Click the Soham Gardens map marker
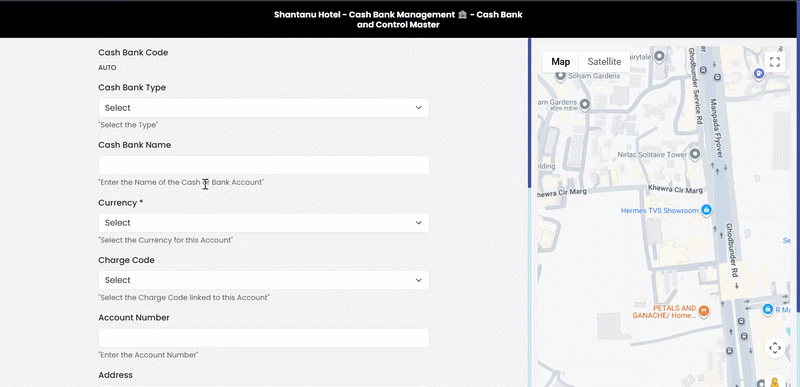This screenshot has width=800, height=387. pos(560,76)
